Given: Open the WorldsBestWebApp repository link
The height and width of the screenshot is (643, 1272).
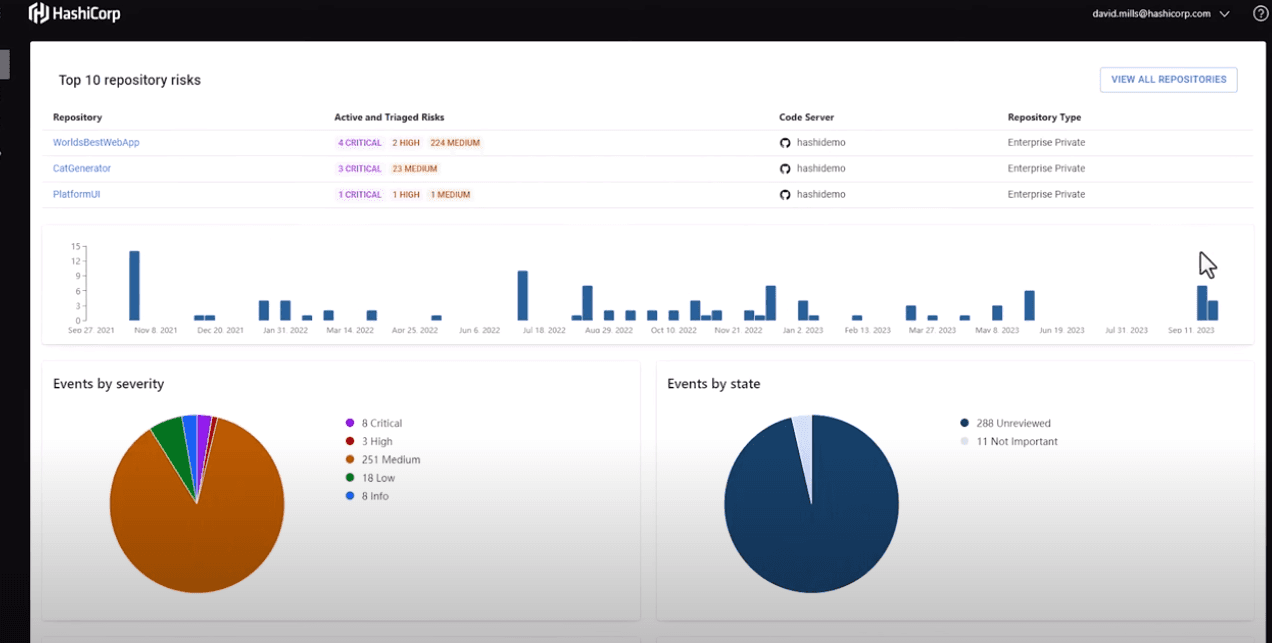Looking at the screenshot, I should click(x=96, y=143).
